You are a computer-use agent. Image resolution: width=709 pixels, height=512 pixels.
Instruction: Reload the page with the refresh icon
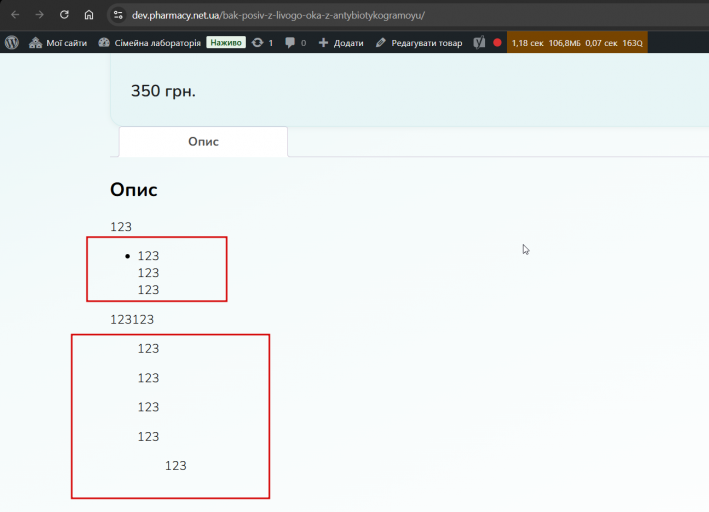click(64, 15)
